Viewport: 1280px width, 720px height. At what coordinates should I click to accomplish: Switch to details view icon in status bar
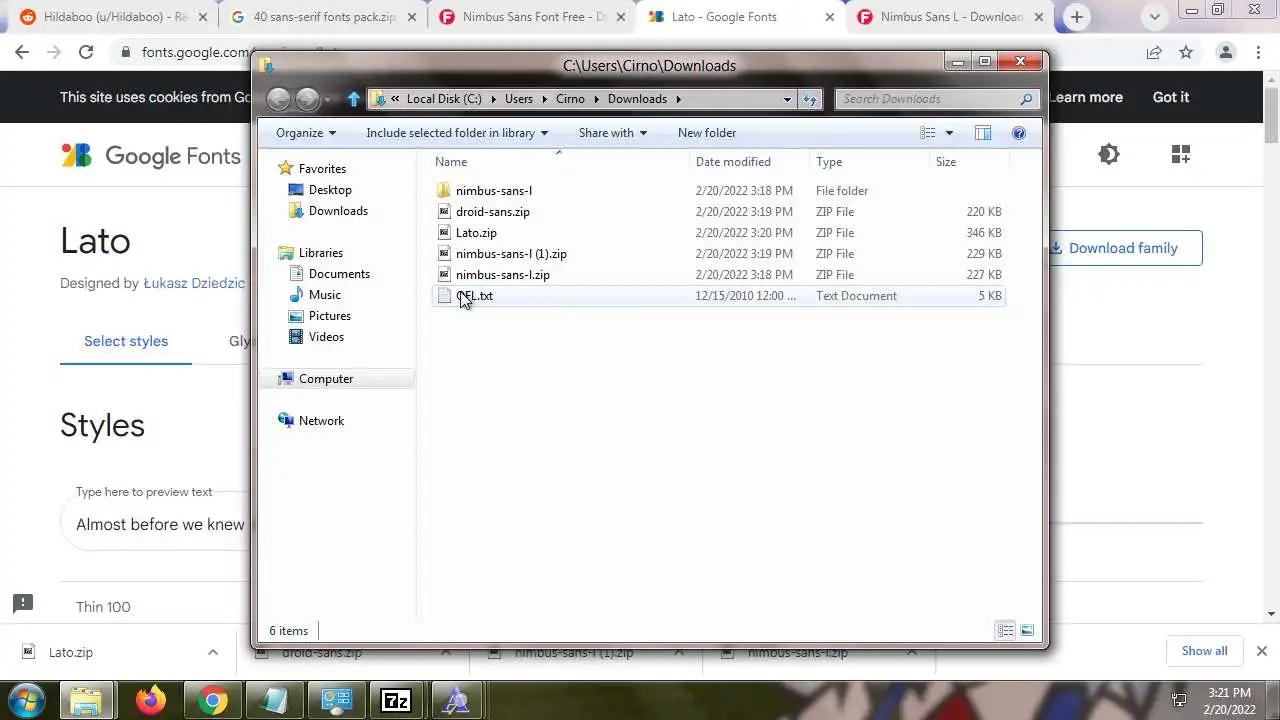1005,630
